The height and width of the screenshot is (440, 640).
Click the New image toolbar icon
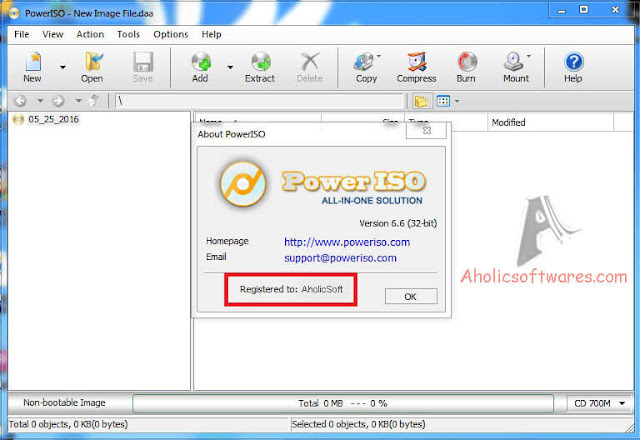(x=33, y=67)
